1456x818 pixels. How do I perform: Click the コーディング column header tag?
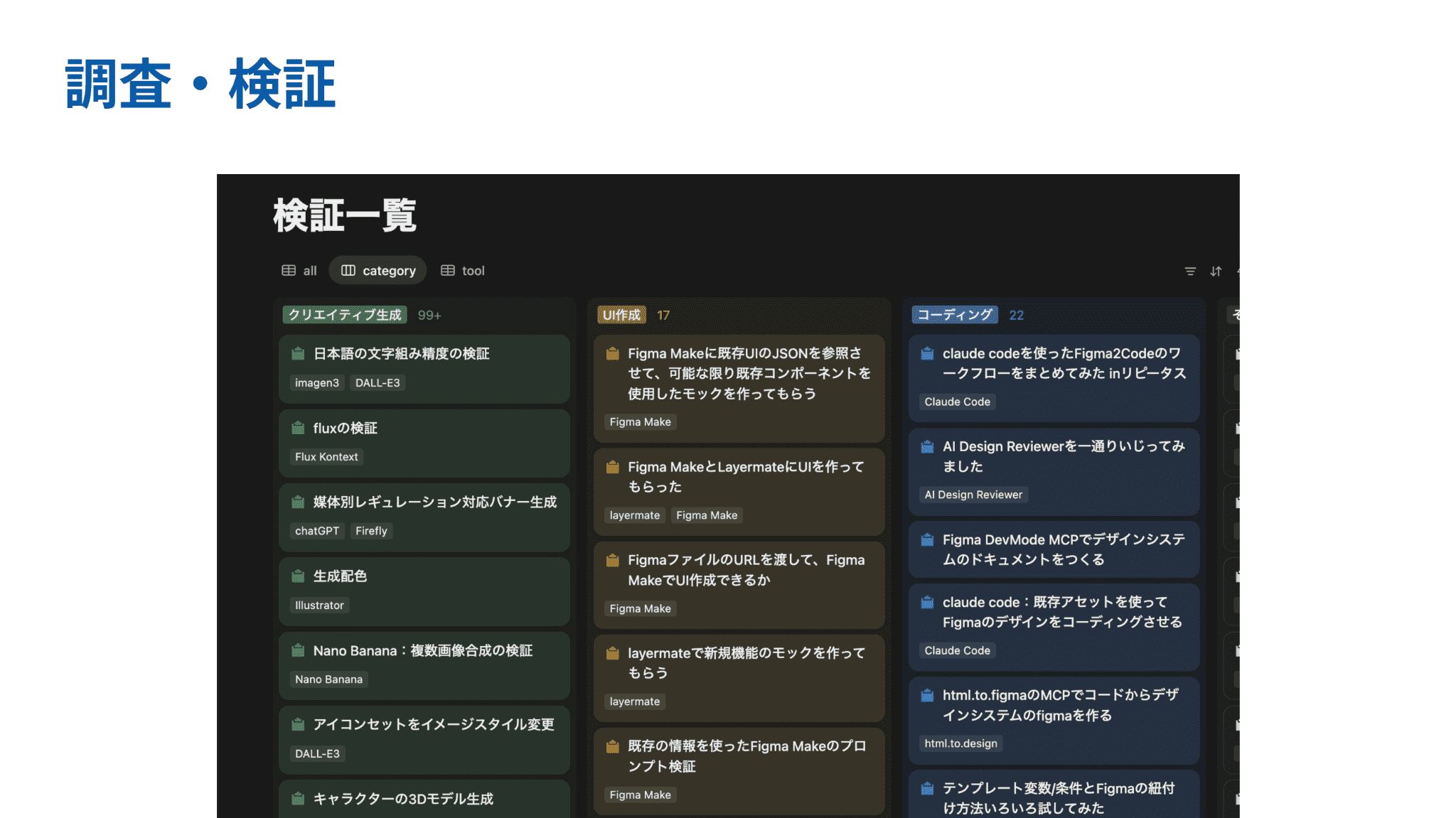955,315
